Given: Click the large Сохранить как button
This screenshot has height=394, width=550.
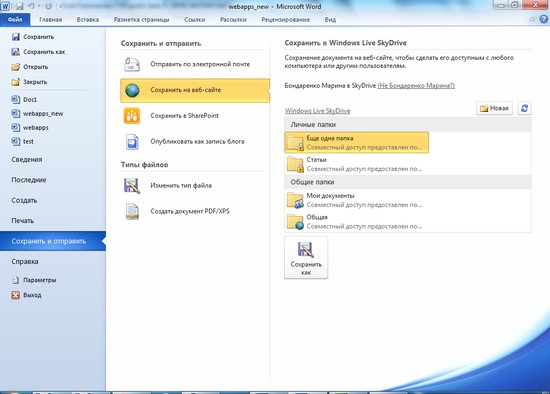Looking at the screenshot, I should click(306, 258).
